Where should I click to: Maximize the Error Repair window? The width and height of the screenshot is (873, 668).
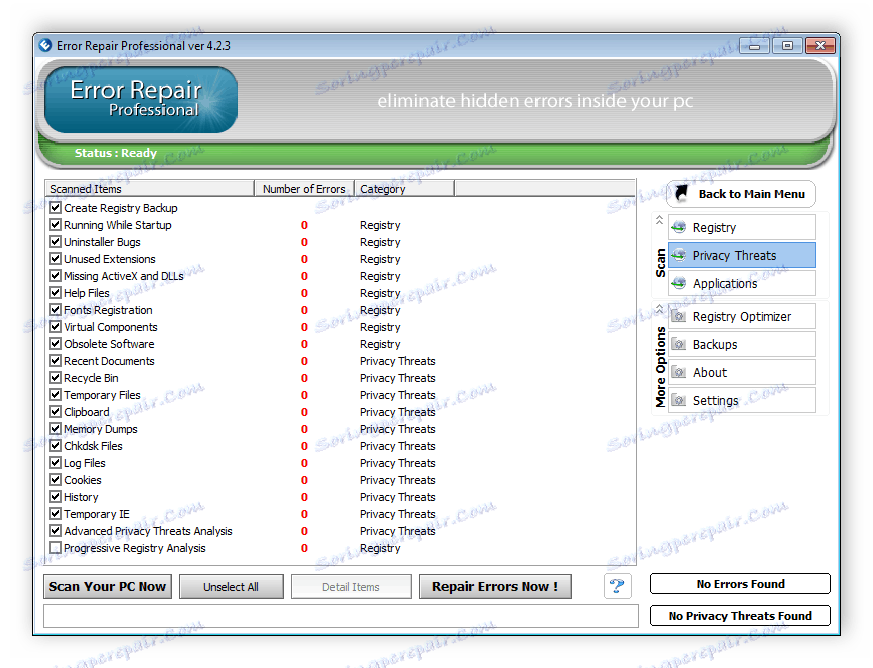(x=787, y=46)
